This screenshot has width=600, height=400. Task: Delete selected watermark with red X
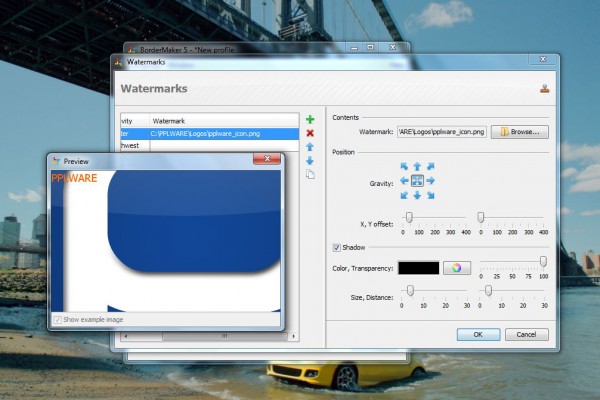(310, 133)
